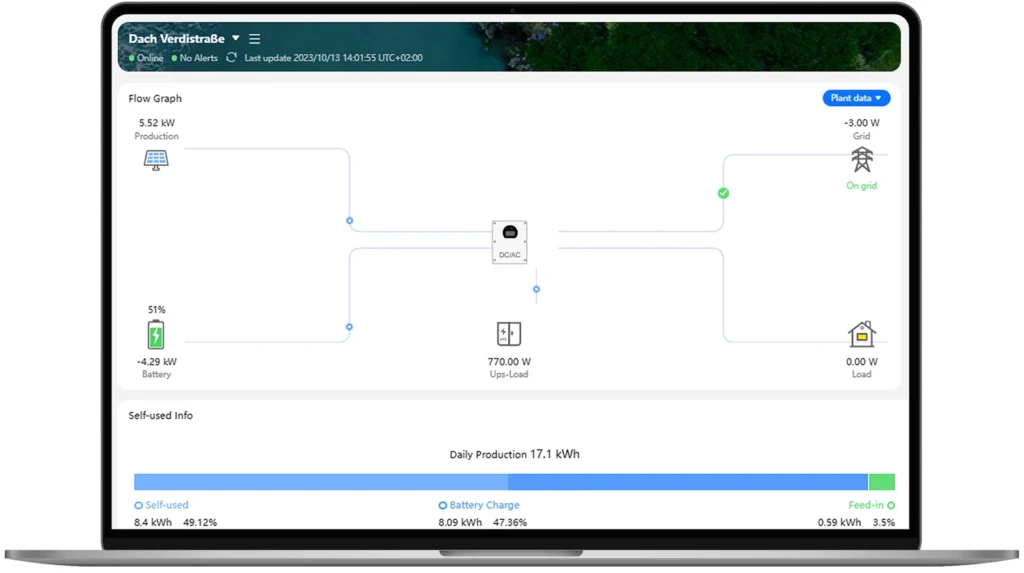The height and width of the screenshot is (573, 1024).
Task: Click the -4.29 kW battery value
Action: pyautogui.click(x=157, y=361)
